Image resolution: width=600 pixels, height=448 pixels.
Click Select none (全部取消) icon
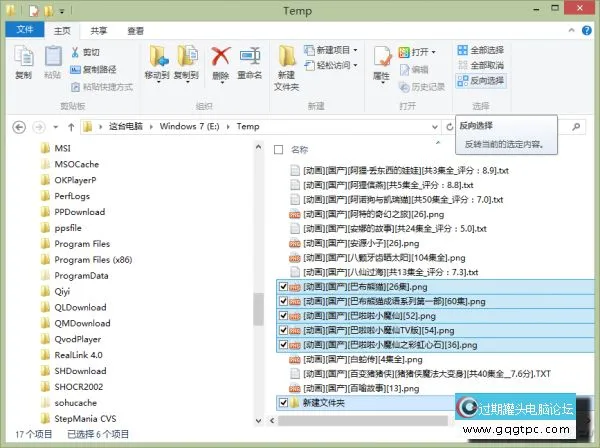click(463, 65)
